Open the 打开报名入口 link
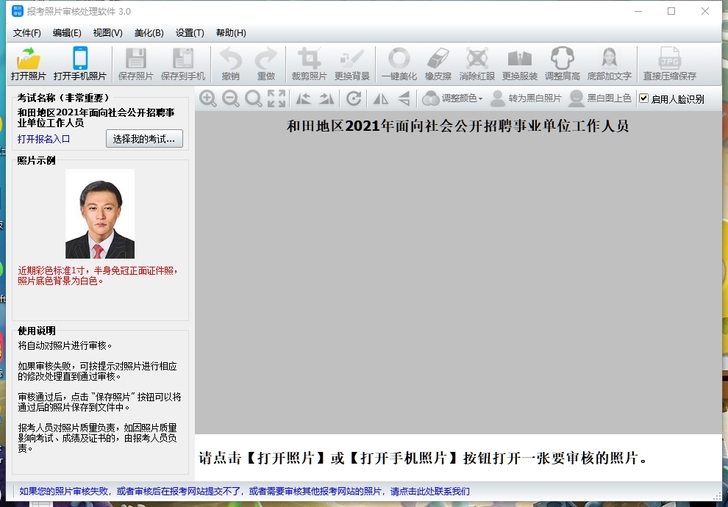The image size is (728, 507). 44,139
